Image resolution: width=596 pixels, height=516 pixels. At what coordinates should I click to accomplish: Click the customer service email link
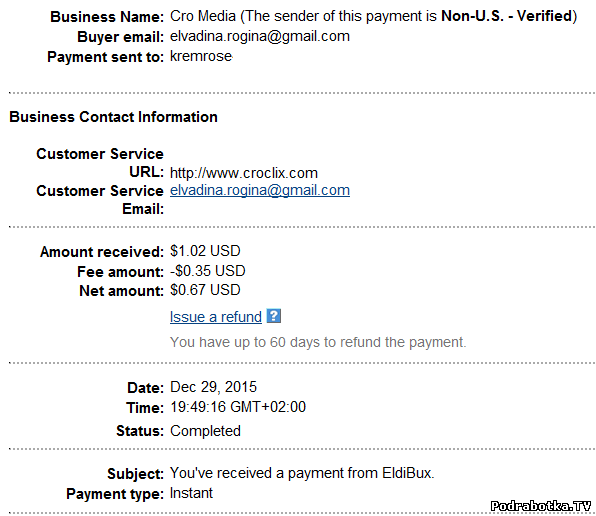260,190
